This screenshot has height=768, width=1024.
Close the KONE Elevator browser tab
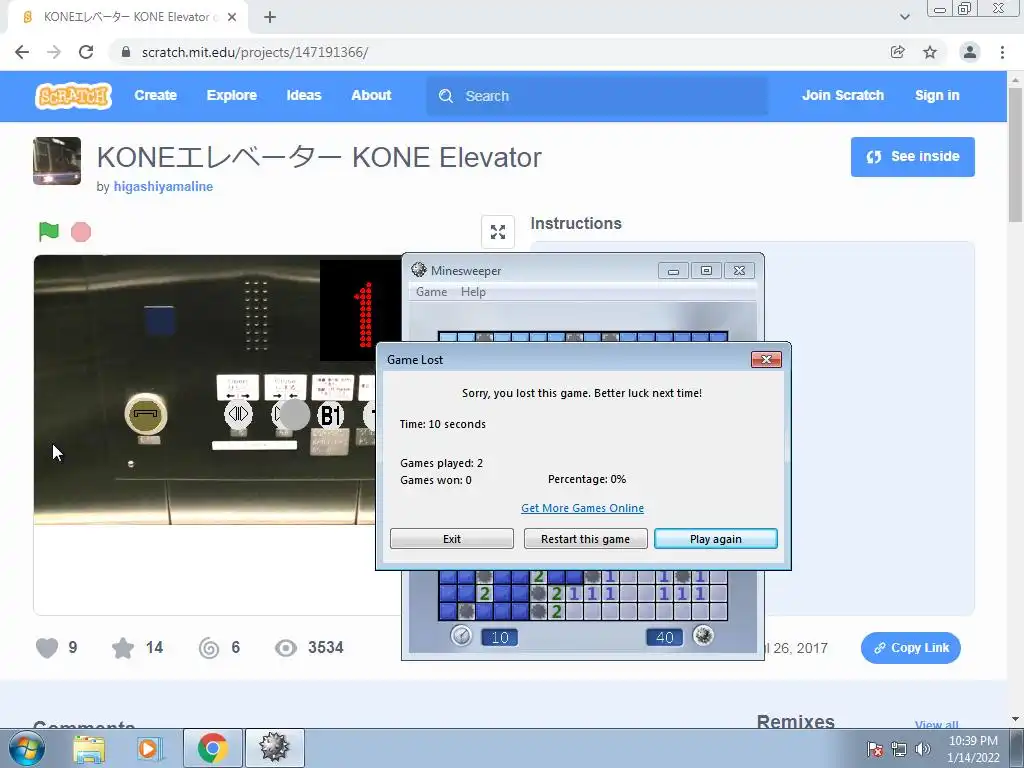tap(232, 17)
